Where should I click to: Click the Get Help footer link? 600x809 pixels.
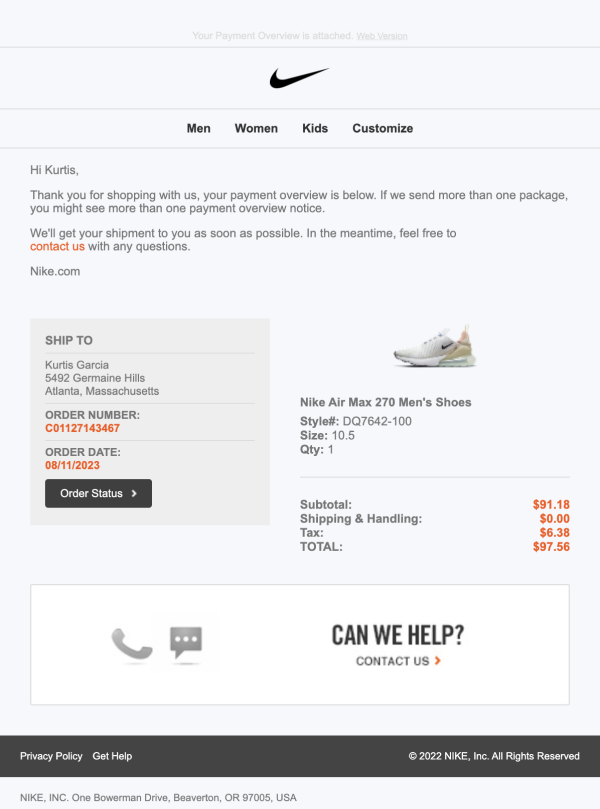112,756
